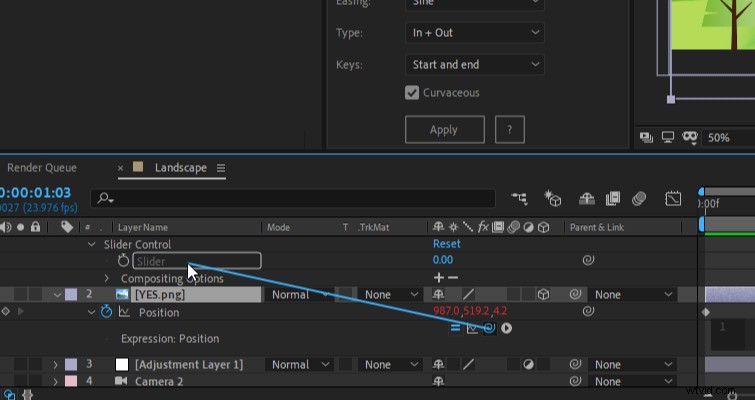Select the Landscape composition tab
755x400 pixels.
tap(181, 168)
